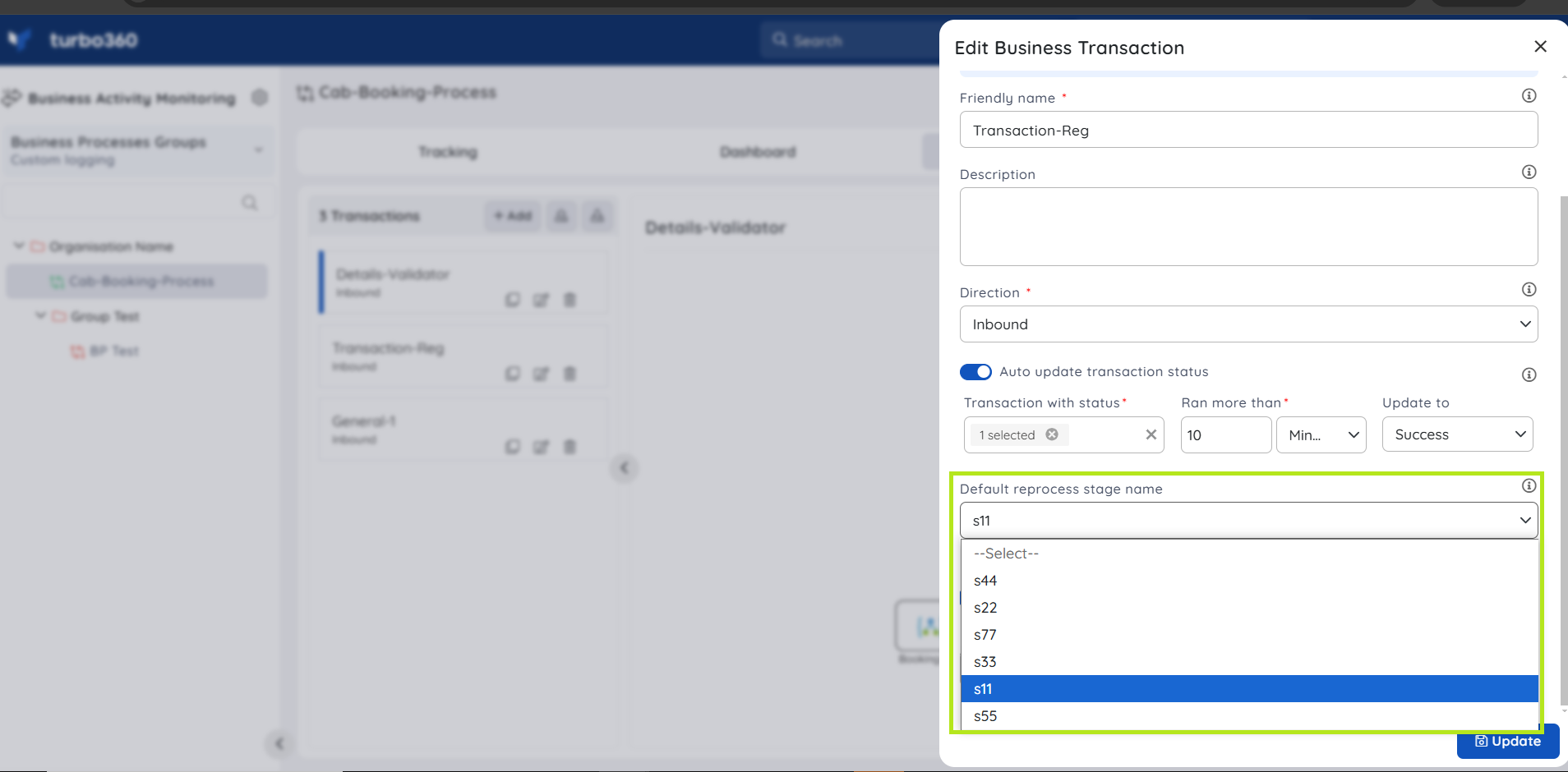Select stage s77 from the list
Viewport: 1568px width, 772px height.
click(1249, 635)
